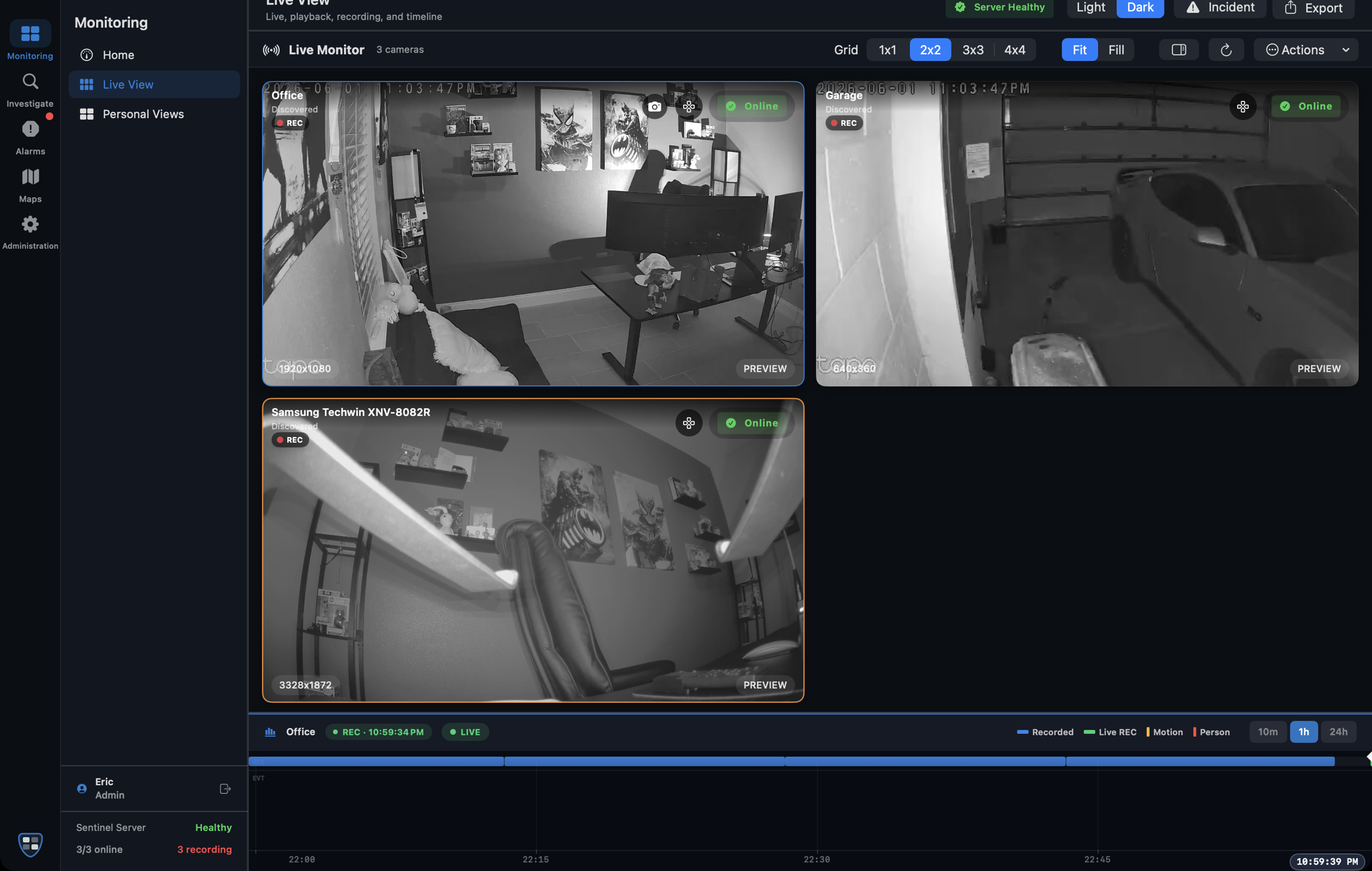Click the refresh streams icon
Screen dimensions: 1372x871
tap(1226, 50)
